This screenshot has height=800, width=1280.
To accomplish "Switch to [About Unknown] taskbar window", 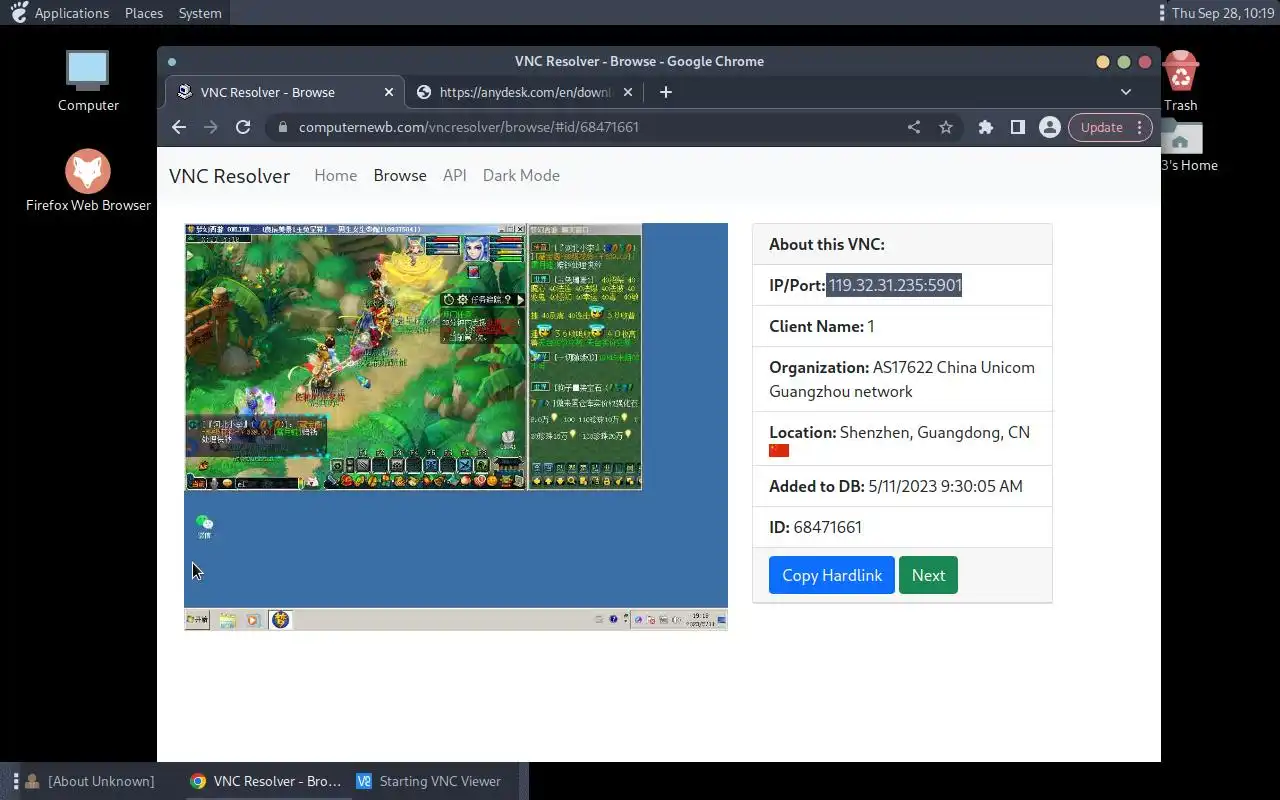I will tap(90, 781).
